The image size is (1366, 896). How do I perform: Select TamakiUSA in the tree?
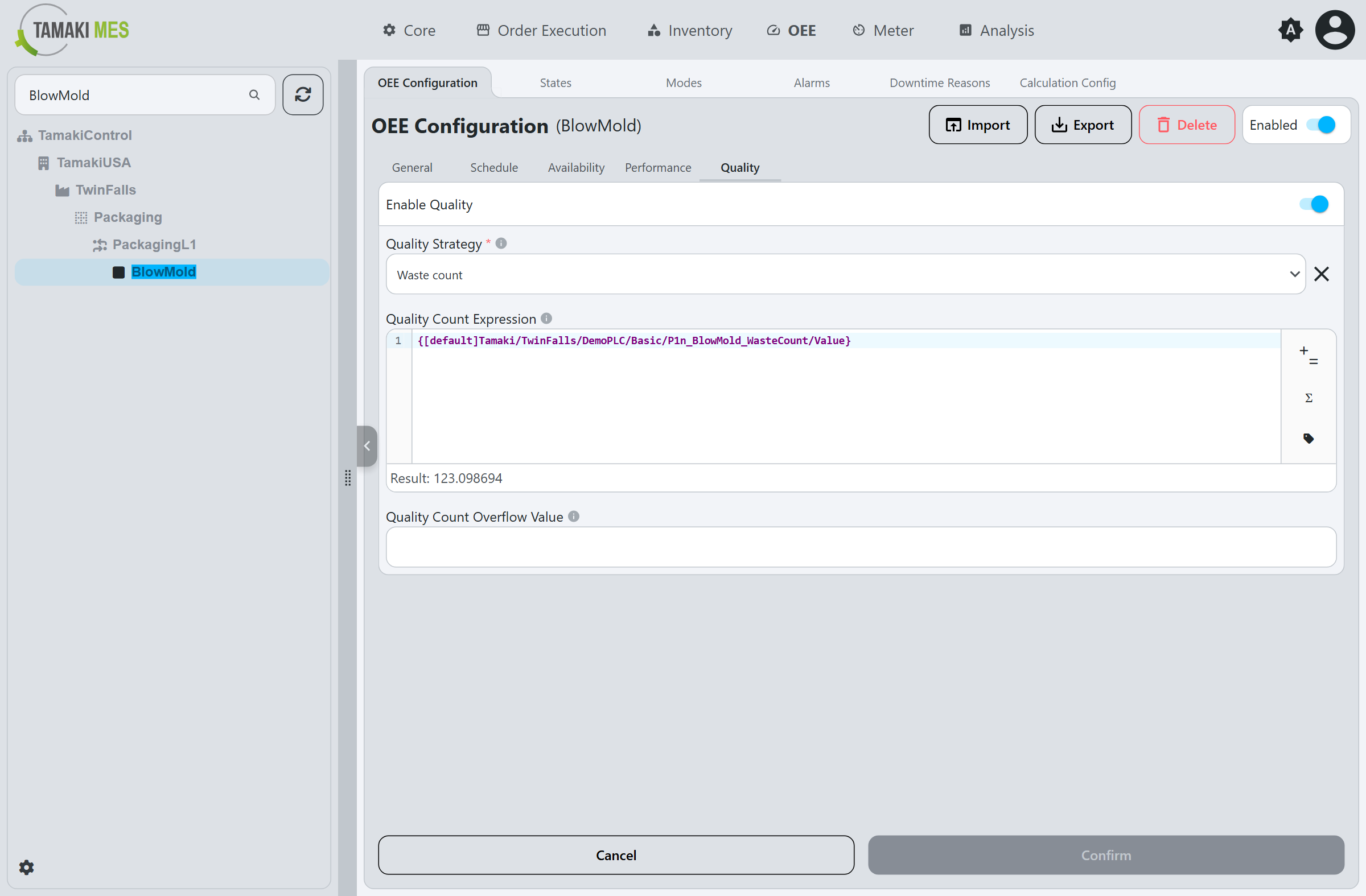point(93,163)
